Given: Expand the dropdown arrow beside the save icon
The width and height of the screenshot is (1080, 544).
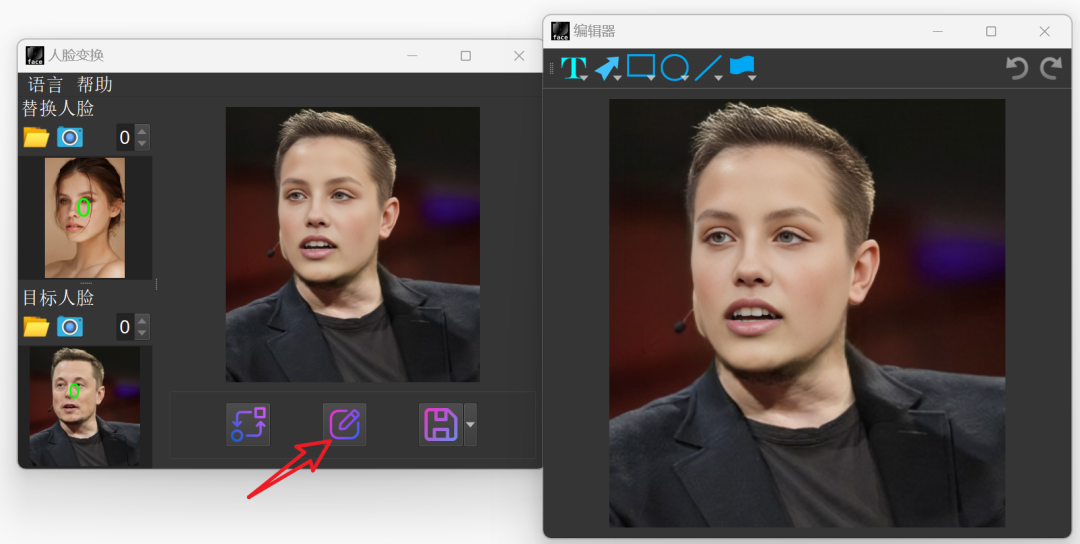Looking at the screenshot, I should pyautogui.click(x=470, y=424).
